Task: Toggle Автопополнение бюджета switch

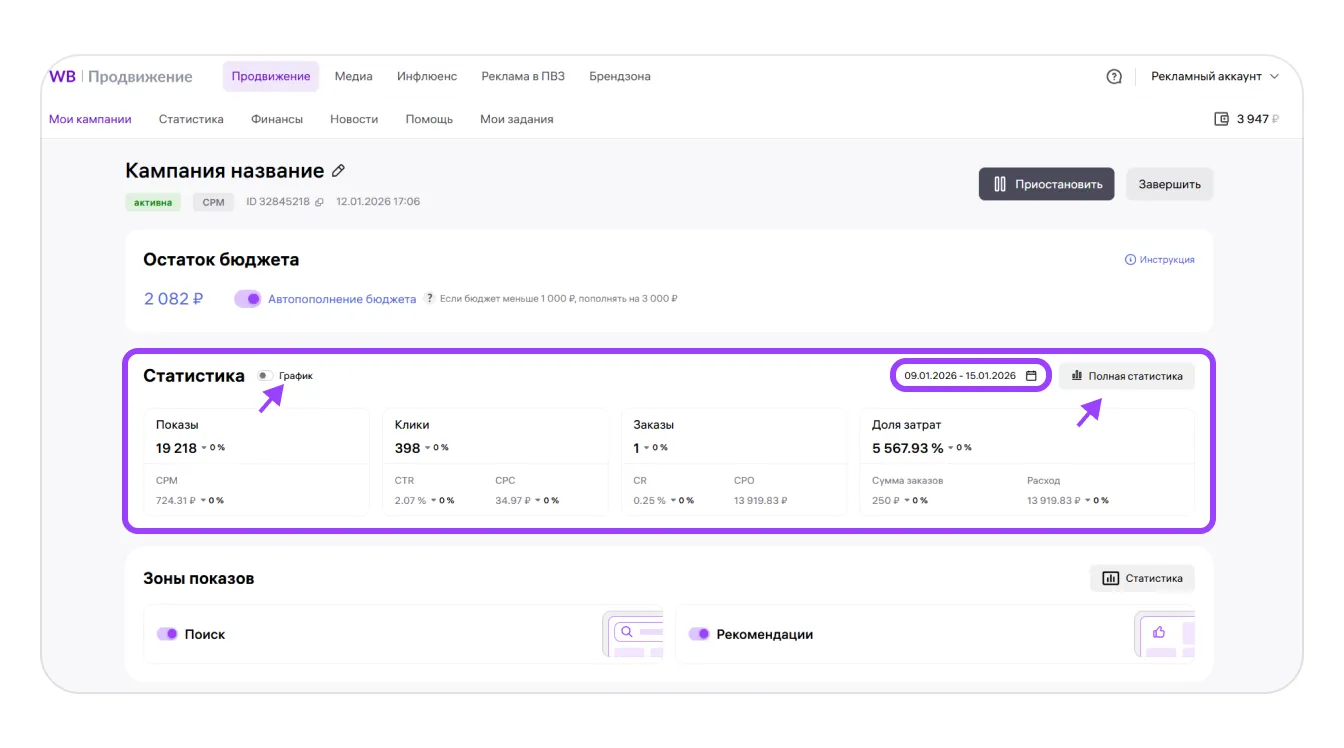Action: click(x=248, y=299)
